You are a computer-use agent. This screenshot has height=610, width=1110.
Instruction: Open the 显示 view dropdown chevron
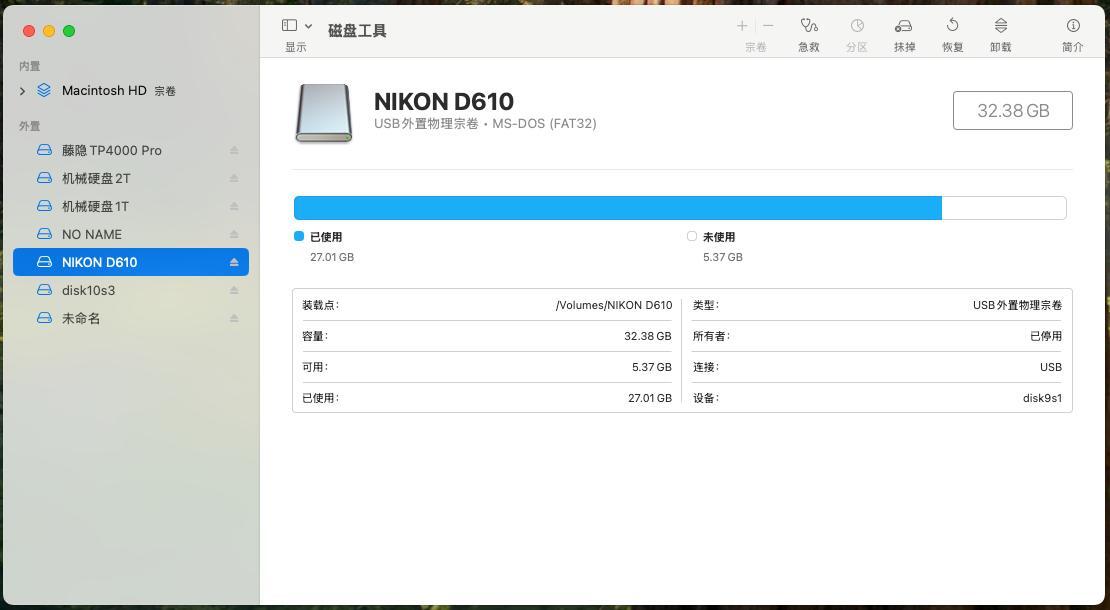(309, 26)
